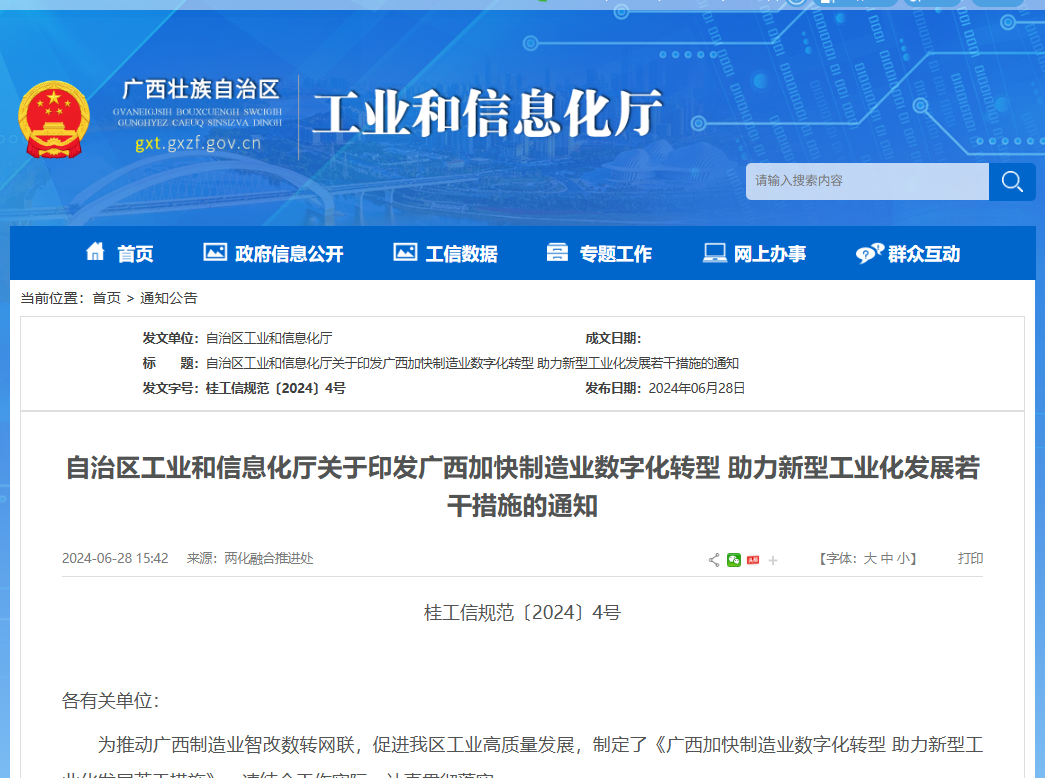Screen dimensions: 1045x778
Task: Click the home icon beside 首页
Action: [x=96, y=253]
